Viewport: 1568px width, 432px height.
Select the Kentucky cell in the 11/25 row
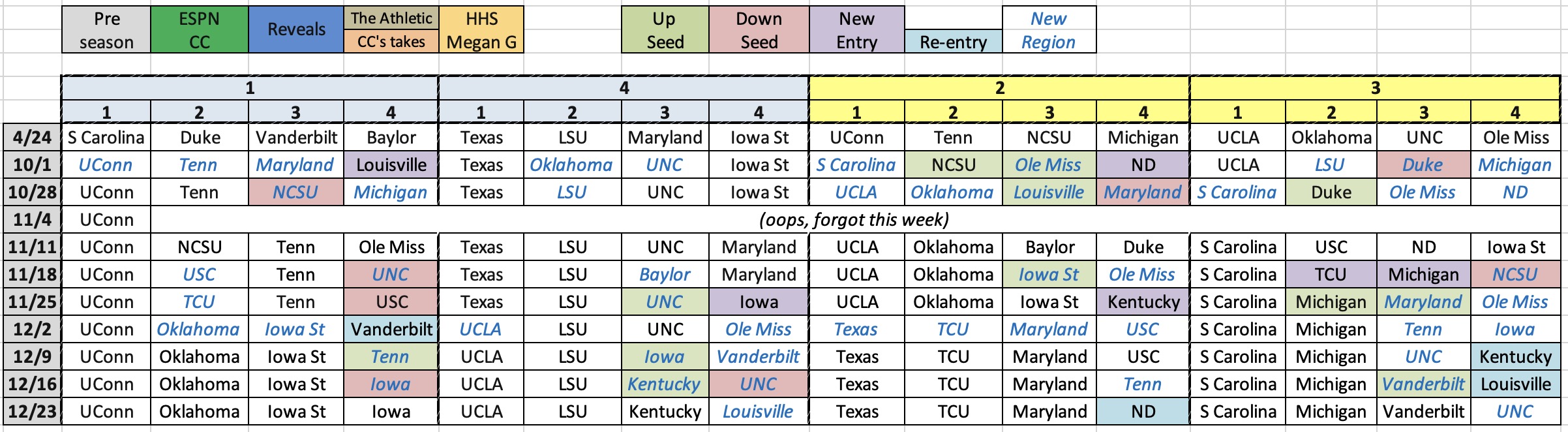coord(1143,302)
